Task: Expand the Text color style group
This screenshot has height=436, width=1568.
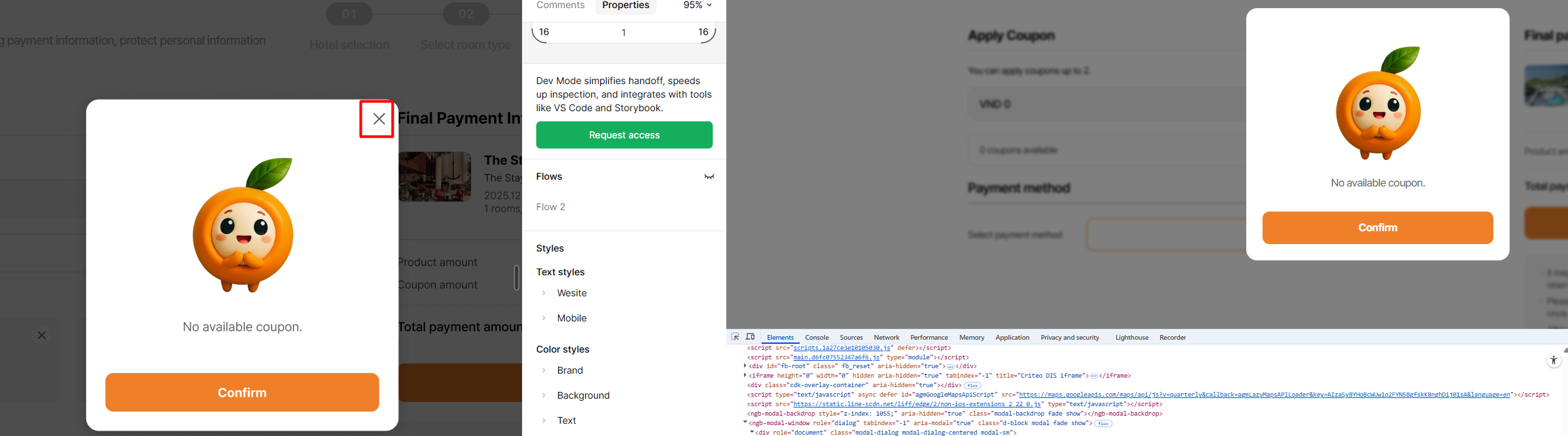Action: (544, 420)
